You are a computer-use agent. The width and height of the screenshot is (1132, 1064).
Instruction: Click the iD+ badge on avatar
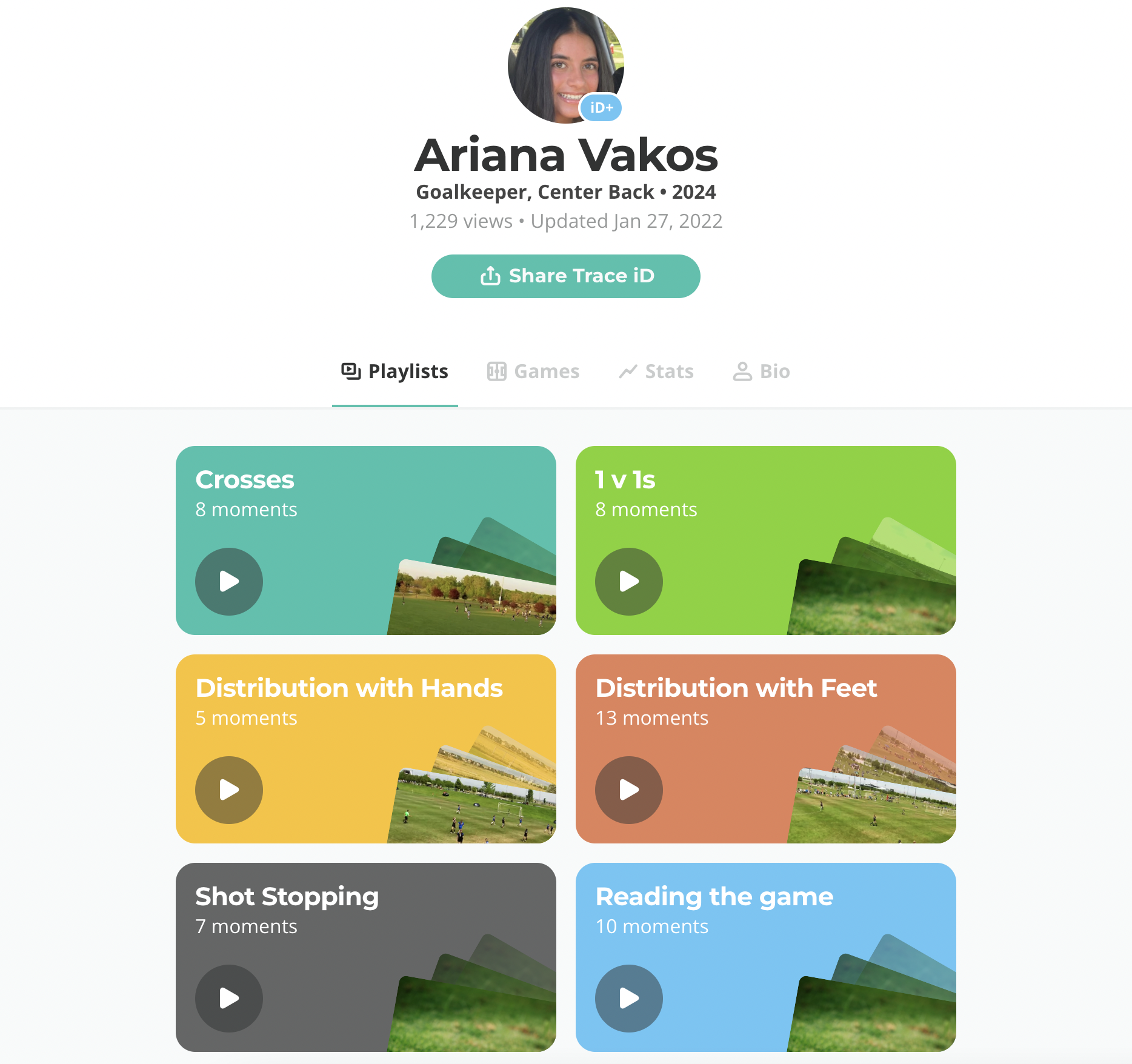coord(601,108)
